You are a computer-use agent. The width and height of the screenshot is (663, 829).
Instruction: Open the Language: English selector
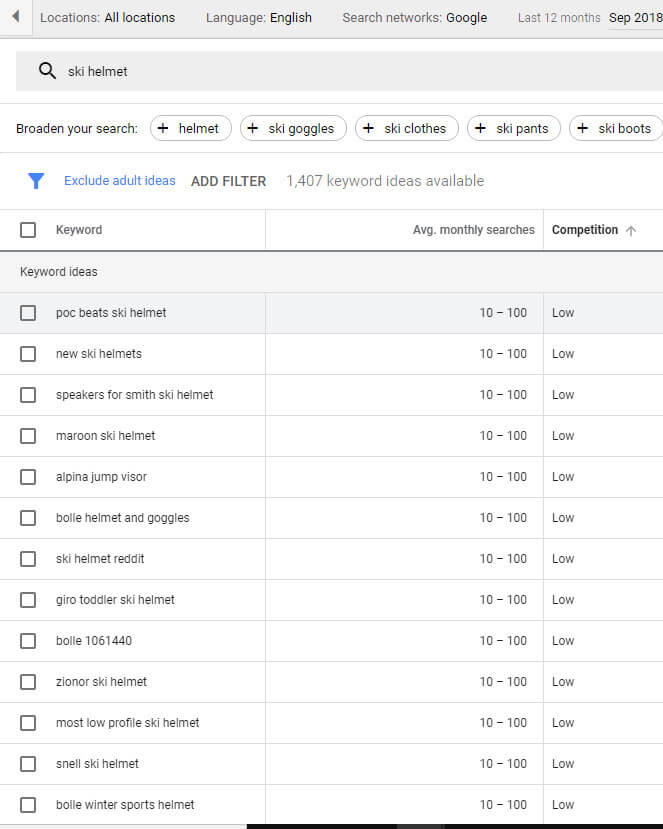click(x=258, y=17)
